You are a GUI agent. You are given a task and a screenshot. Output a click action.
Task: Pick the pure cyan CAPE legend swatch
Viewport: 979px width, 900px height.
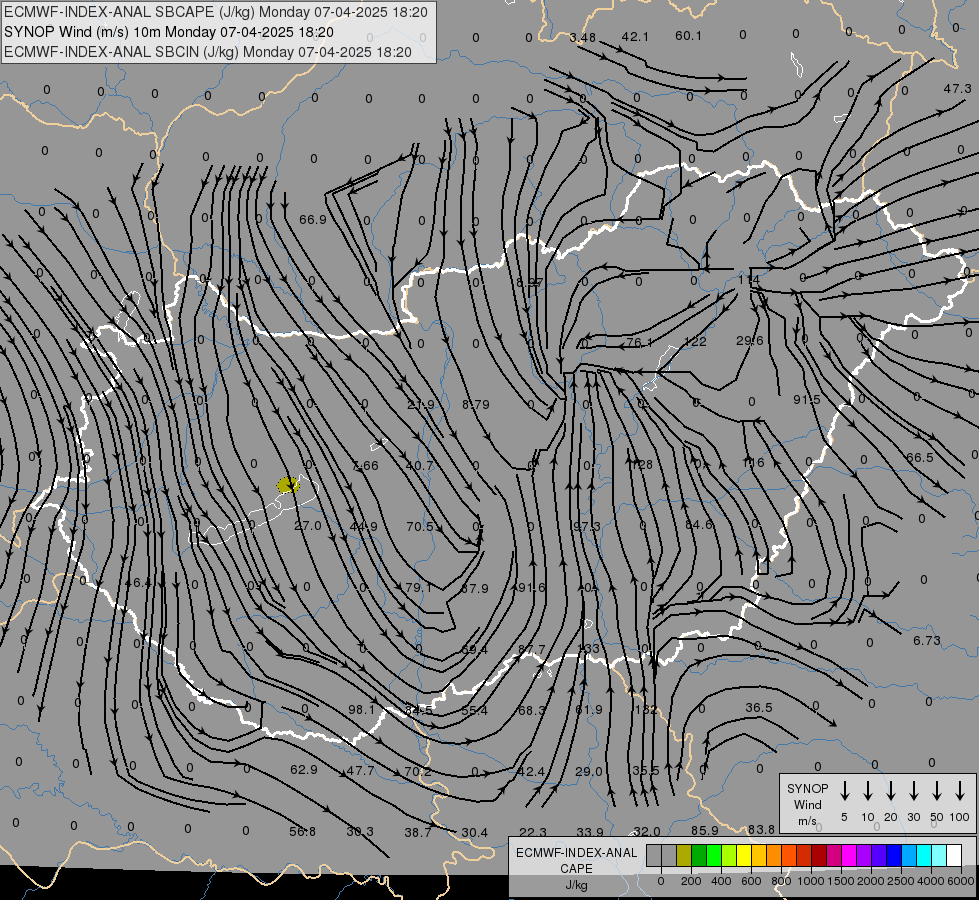click(x=923, y=855)
